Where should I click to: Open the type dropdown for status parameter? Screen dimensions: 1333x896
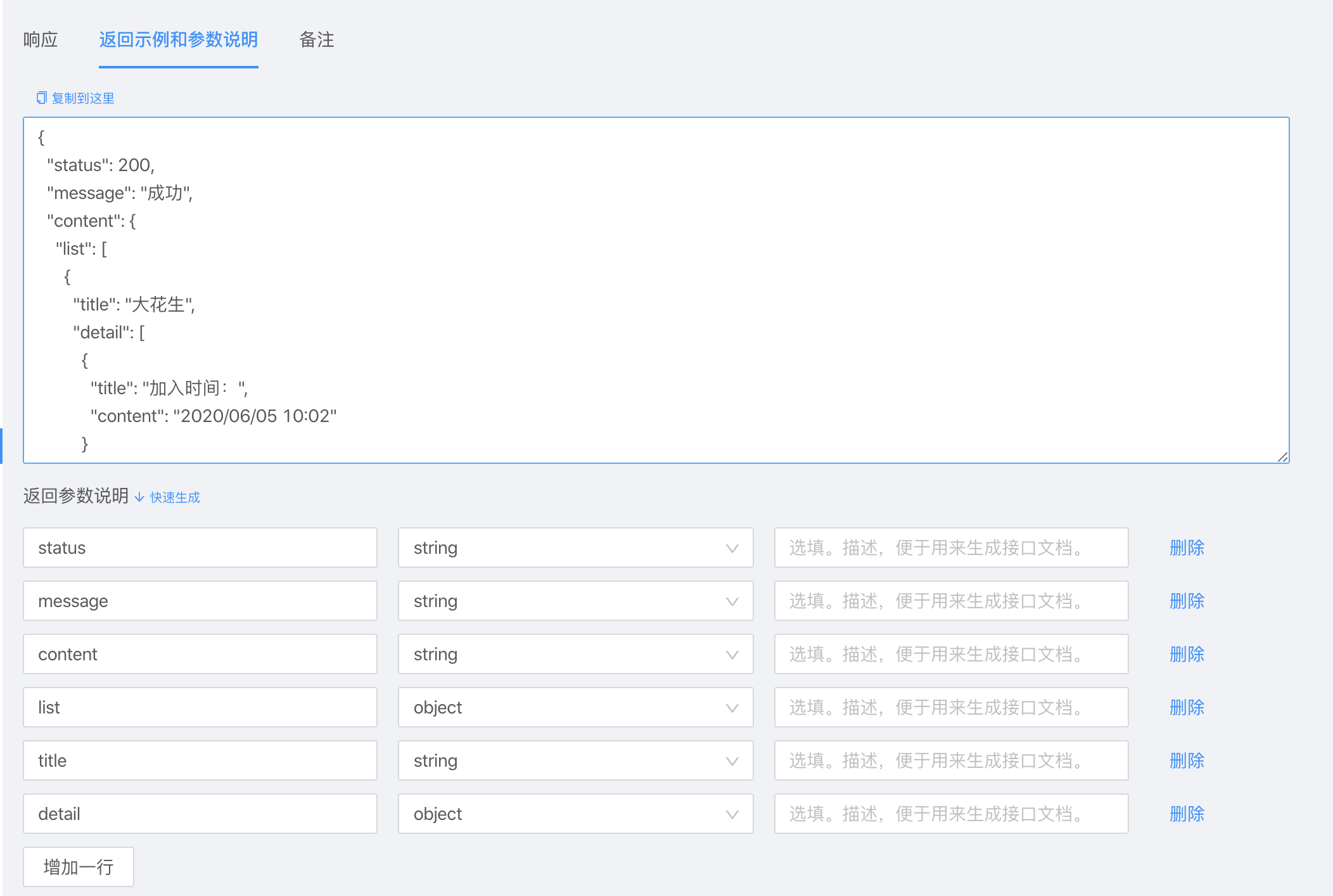pos(732,547)
